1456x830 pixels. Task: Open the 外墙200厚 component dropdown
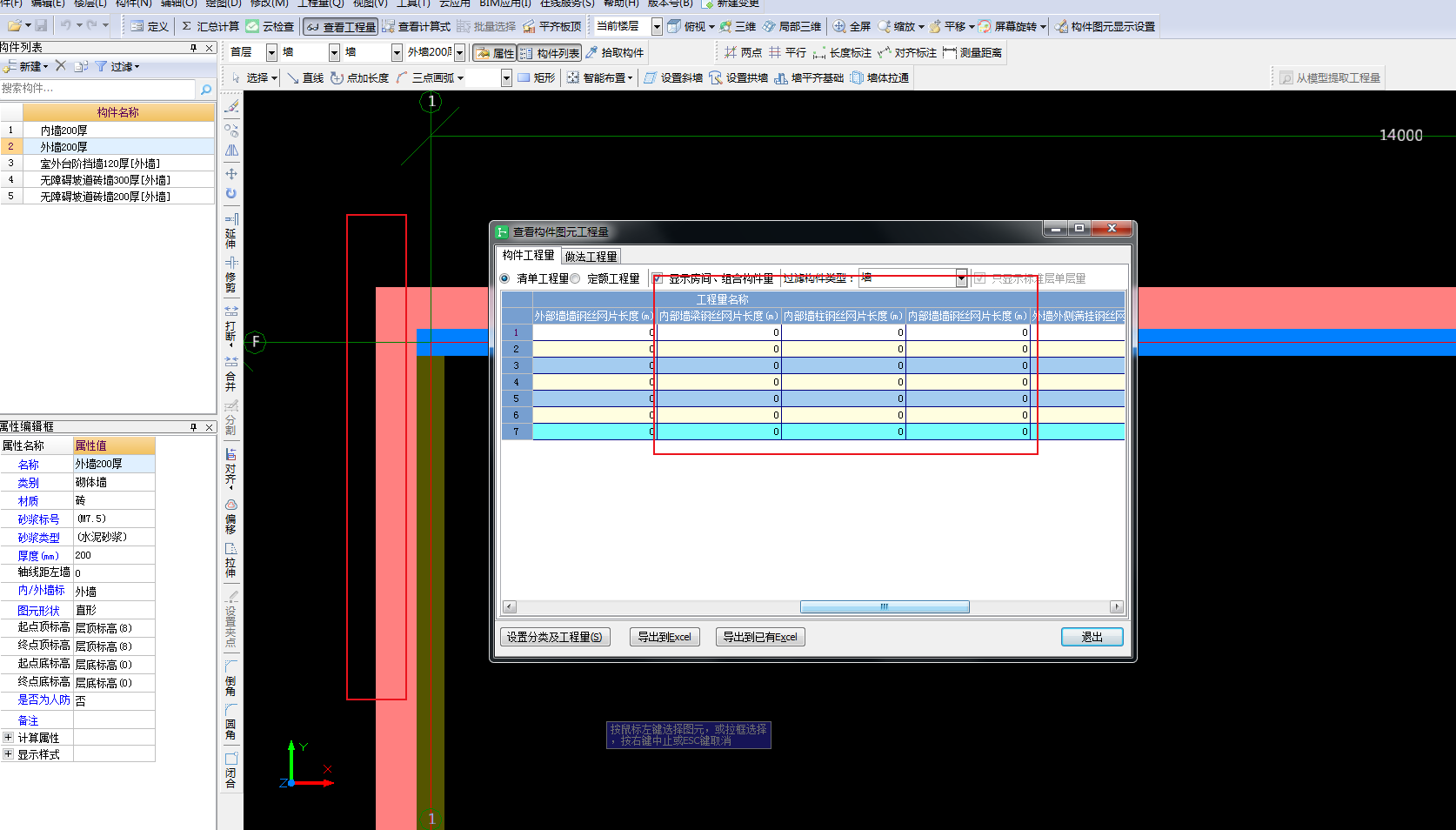460,52
